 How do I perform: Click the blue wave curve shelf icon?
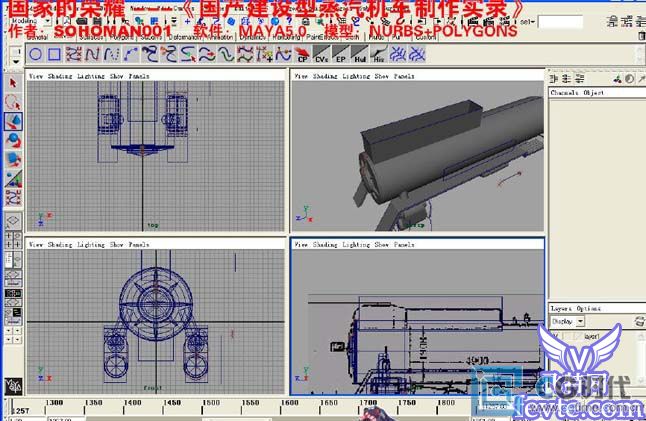tap(226, 54)
